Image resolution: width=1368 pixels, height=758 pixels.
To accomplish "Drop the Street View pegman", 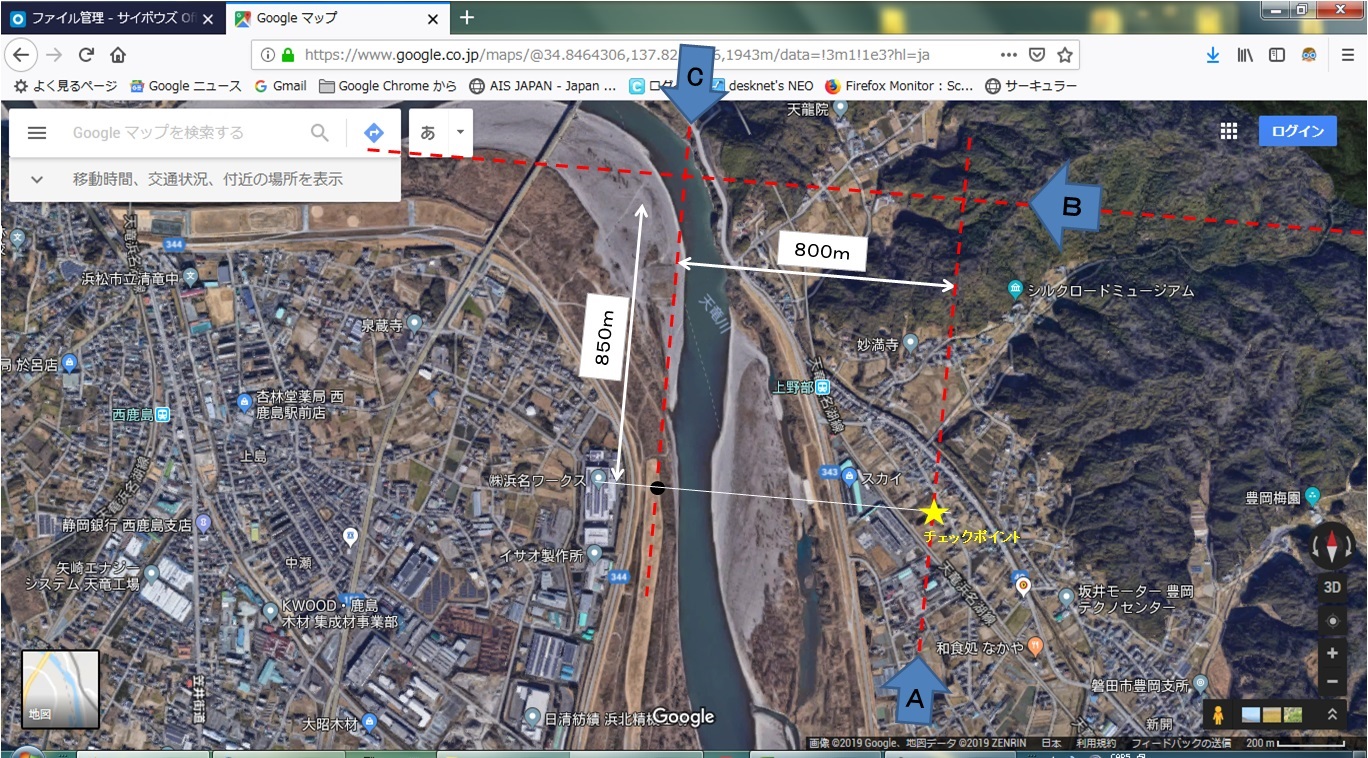I will (1218, 714).
